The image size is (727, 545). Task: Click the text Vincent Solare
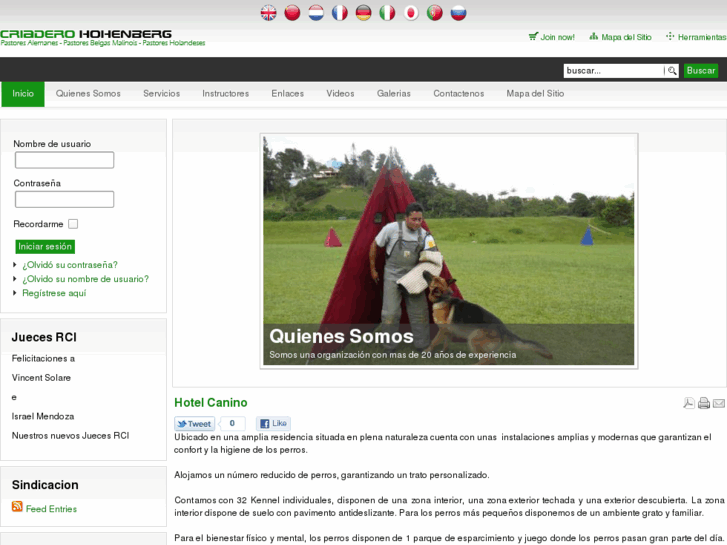[x=41, y=378]
